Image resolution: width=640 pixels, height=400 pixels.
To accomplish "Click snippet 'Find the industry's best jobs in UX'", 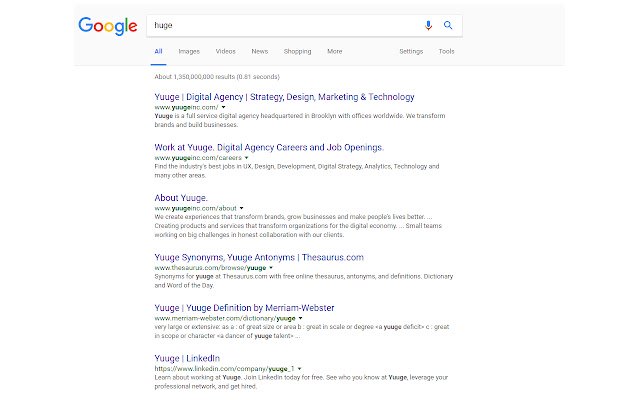I will click(297, 171).
